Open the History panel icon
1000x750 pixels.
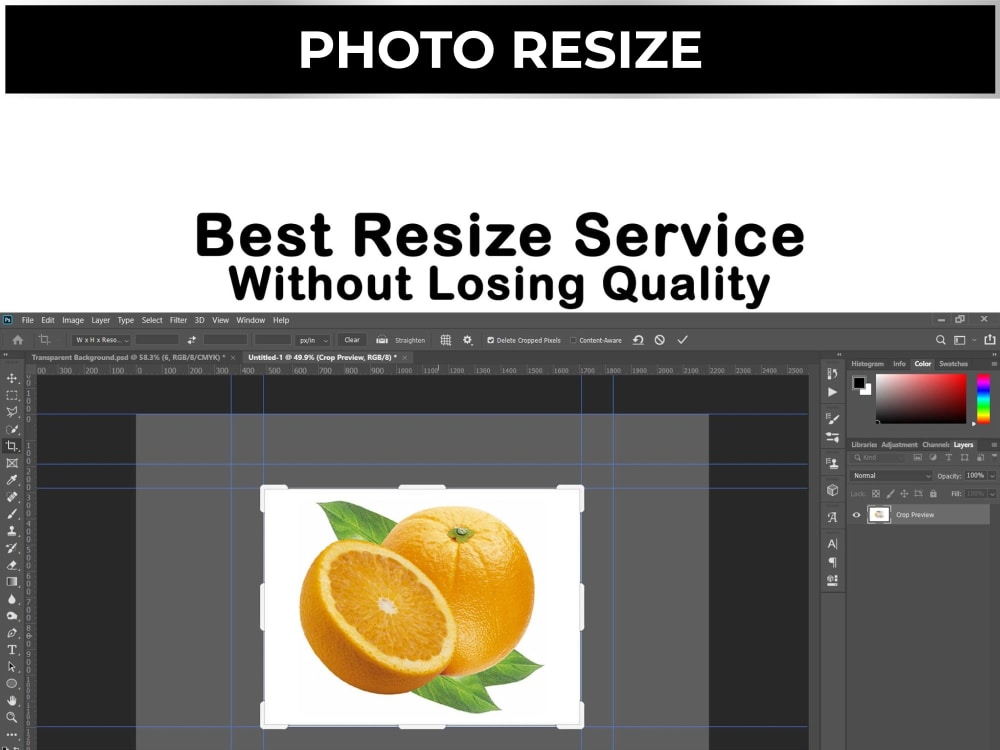point(832,374)
